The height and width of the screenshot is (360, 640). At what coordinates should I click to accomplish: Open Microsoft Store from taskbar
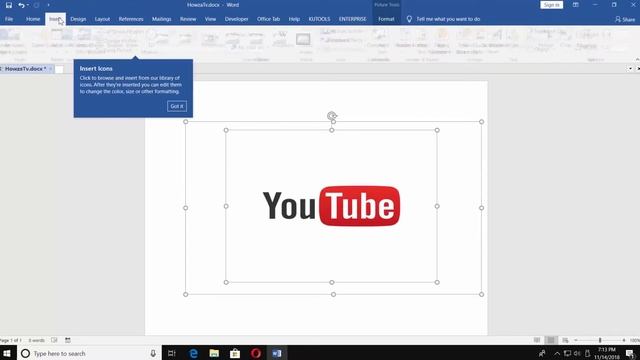pyautogui.click(x=235, y=353)
